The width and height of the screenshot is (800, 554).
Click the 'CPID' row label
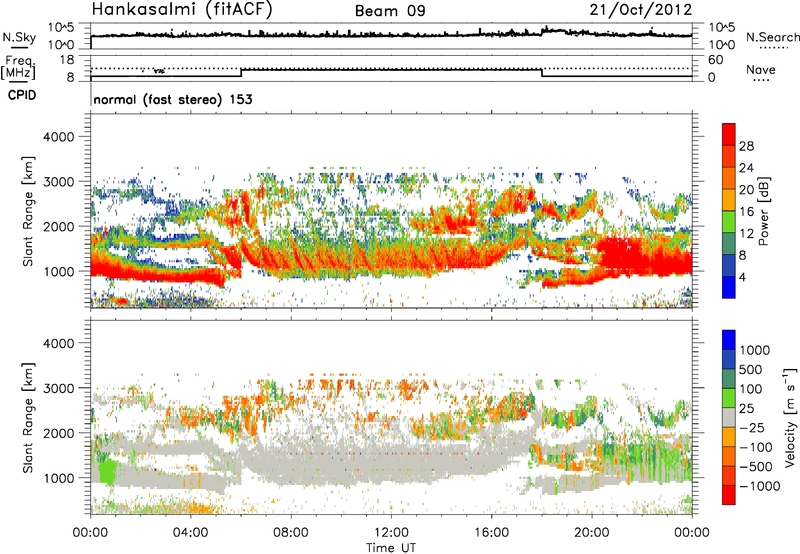coord(22,95)
